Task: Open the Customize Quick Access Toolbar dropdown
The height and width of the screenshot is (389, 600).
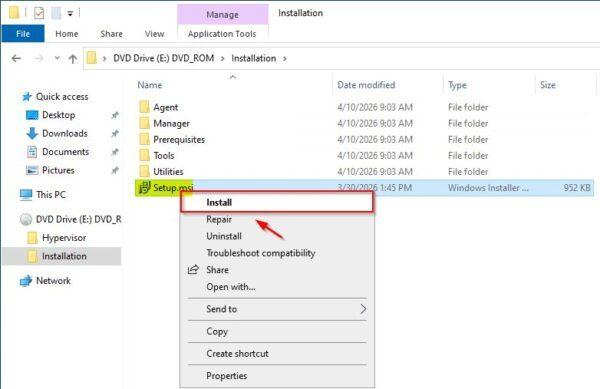Action: [x=70, y=14]
